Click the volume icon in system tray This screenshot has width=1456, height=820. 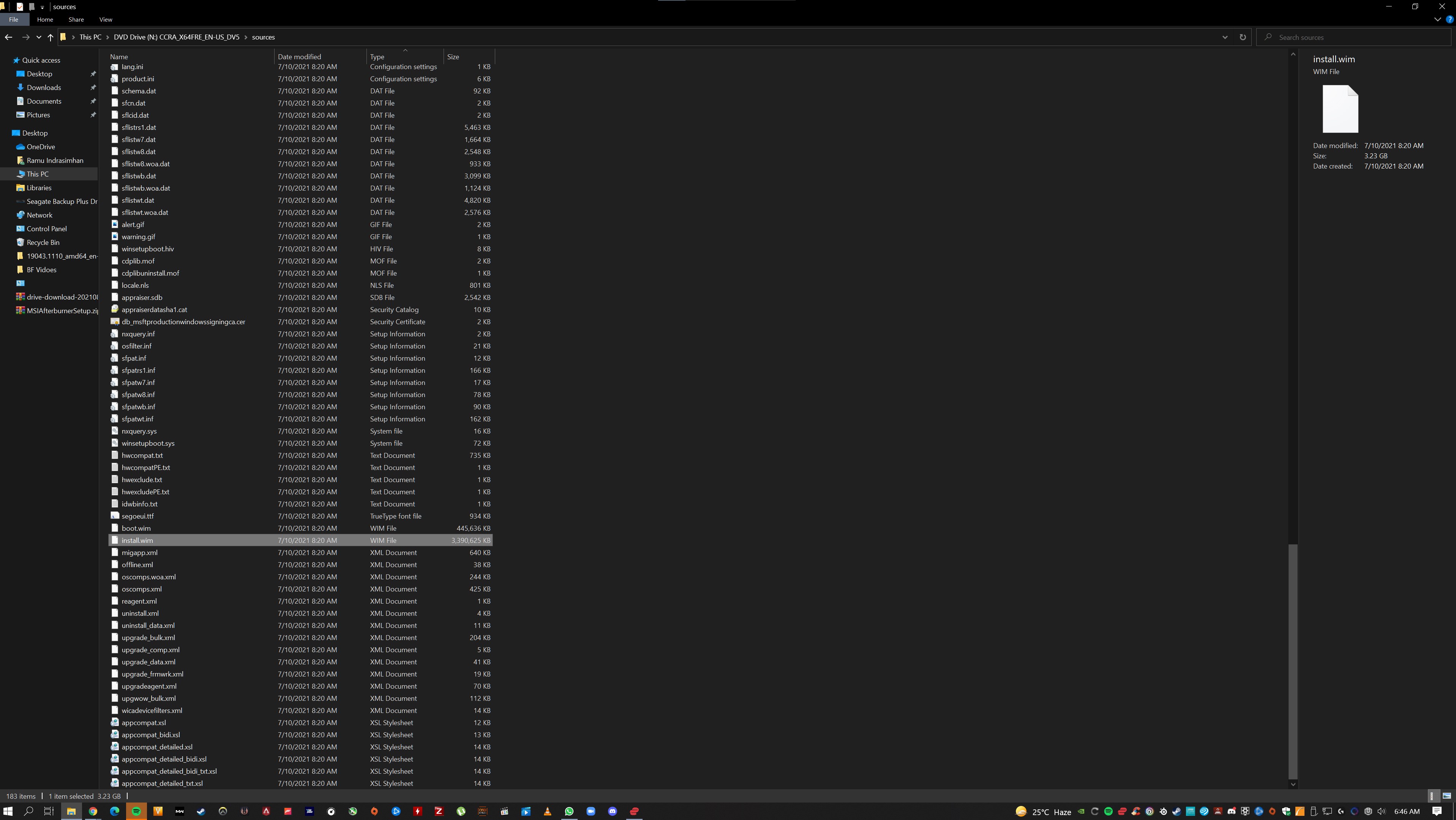coord(1382,811)
